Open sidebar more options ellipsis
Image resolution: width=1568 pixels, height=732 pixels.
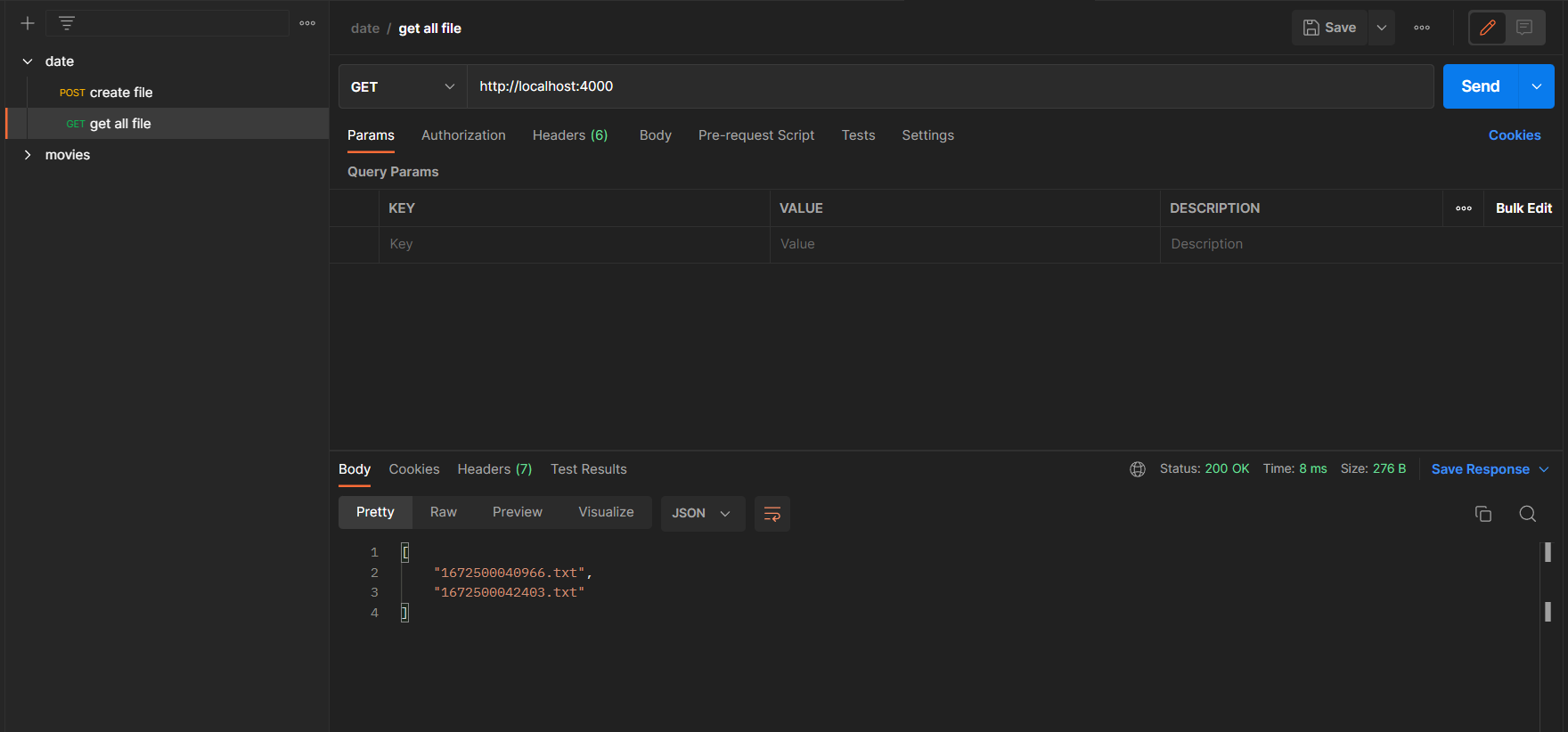(x=307, y=23)
